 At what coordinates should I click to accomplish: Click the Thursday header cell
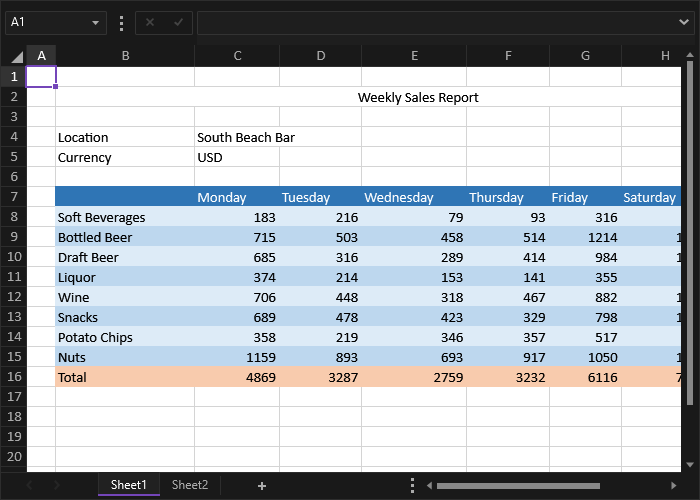(508, 197)
